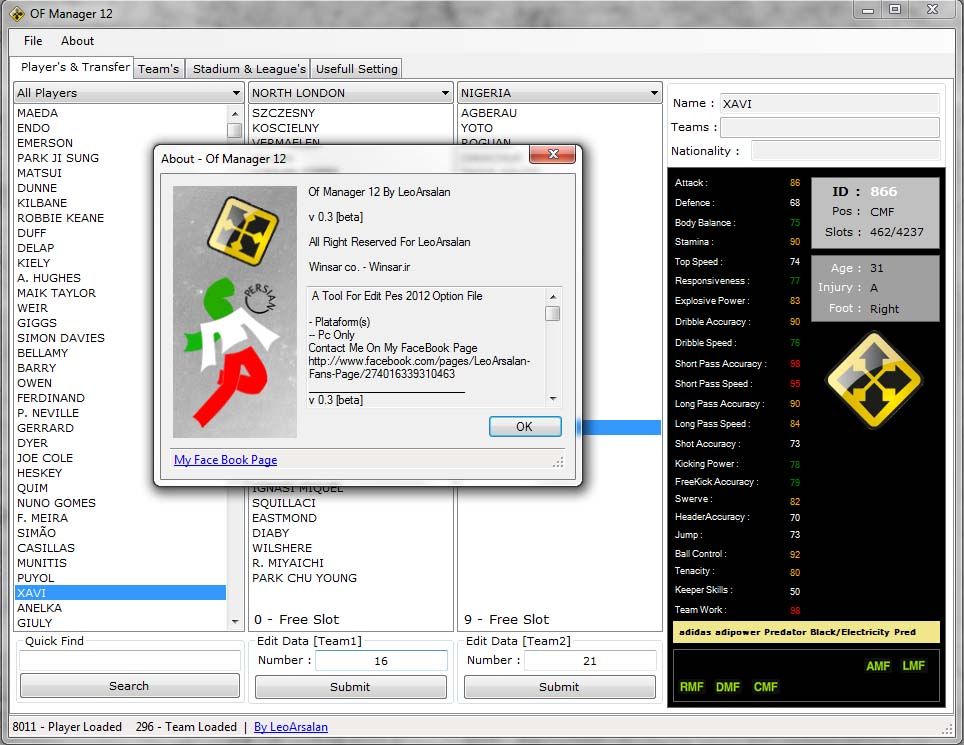Select the LMF position indicator
The image size is (964, 745).
[x=913, y=666]
